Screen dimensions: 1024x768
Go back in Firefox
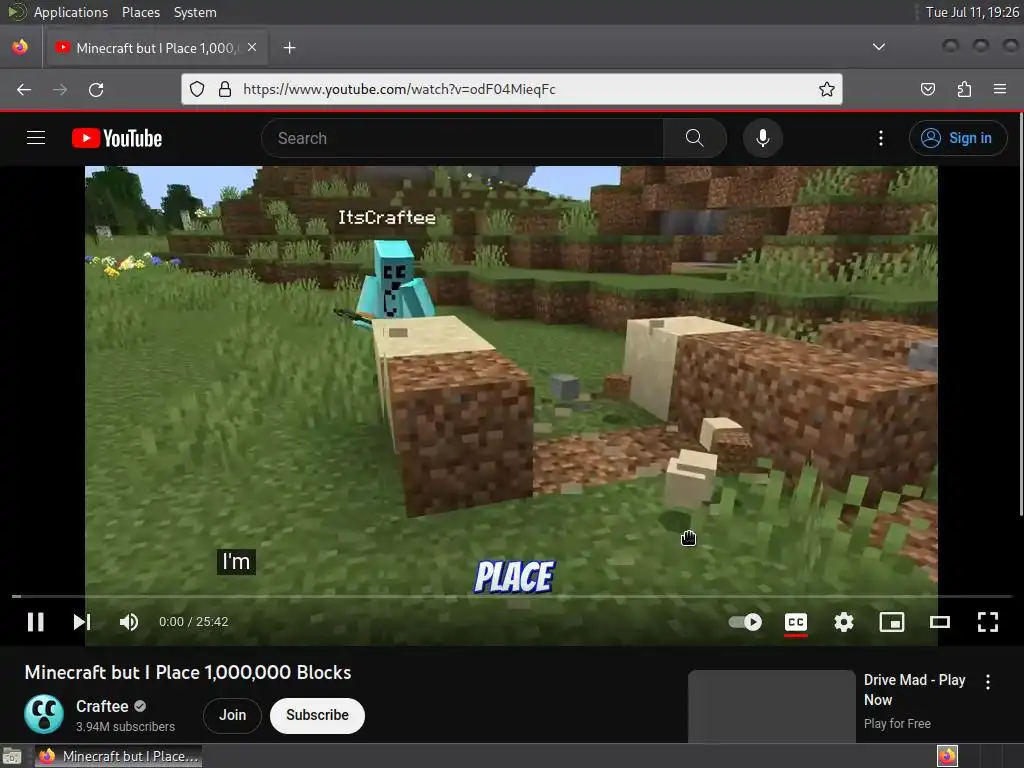pyautogui.click(x=24, y=89)
